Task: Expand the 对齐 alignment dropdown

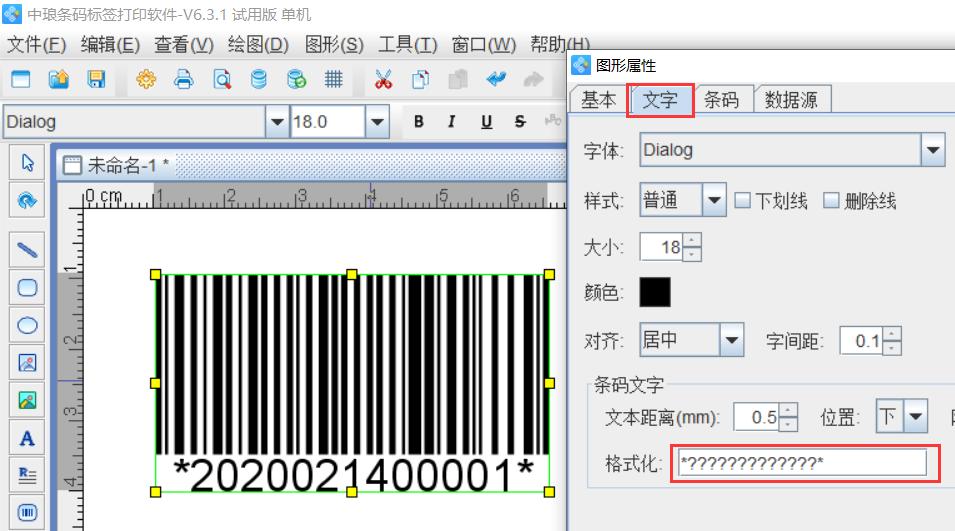Action: (731, 340)
